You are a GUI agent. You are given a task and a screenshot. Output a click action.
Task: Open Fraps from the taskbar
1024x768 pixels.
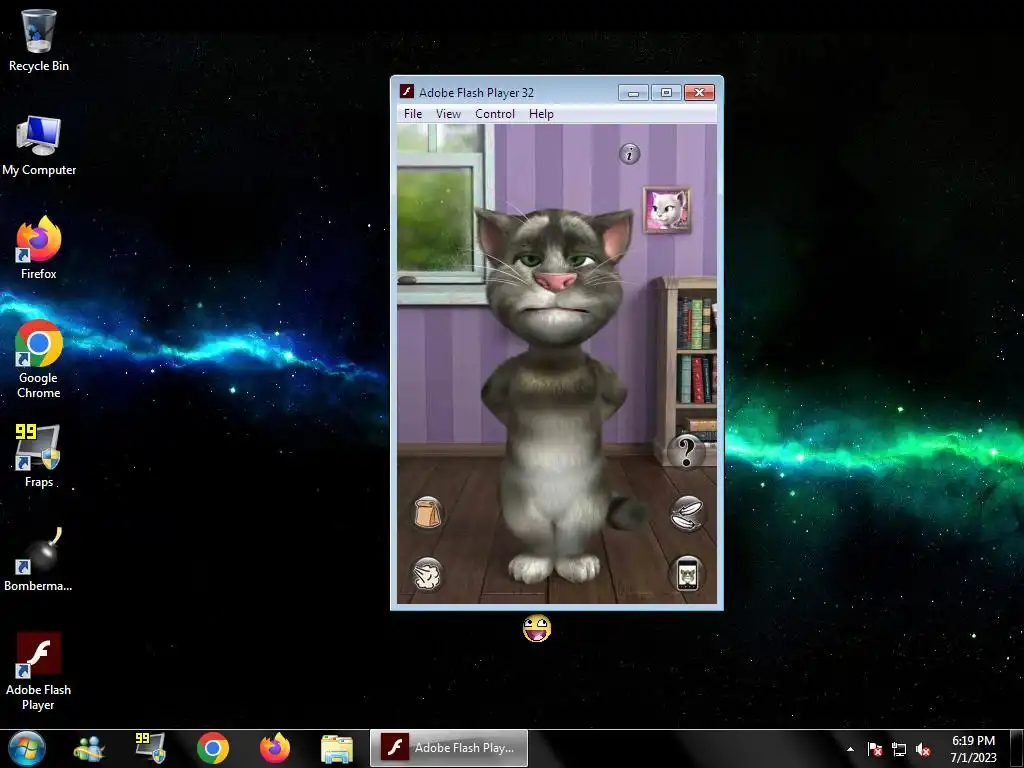[150, 748]
